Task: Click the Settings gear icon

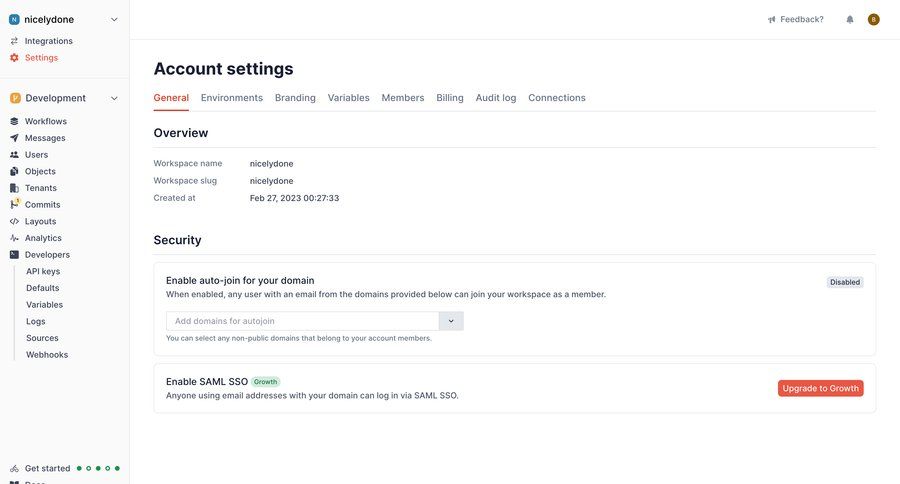Action: pyautogui.click(x=14, y=58)
